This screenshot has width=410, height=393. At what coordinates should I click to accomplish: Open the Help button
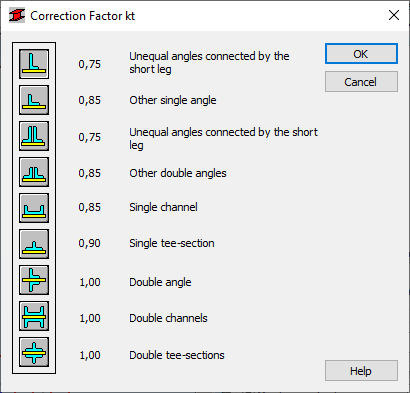pyautogui.click(x=361, y=371)
